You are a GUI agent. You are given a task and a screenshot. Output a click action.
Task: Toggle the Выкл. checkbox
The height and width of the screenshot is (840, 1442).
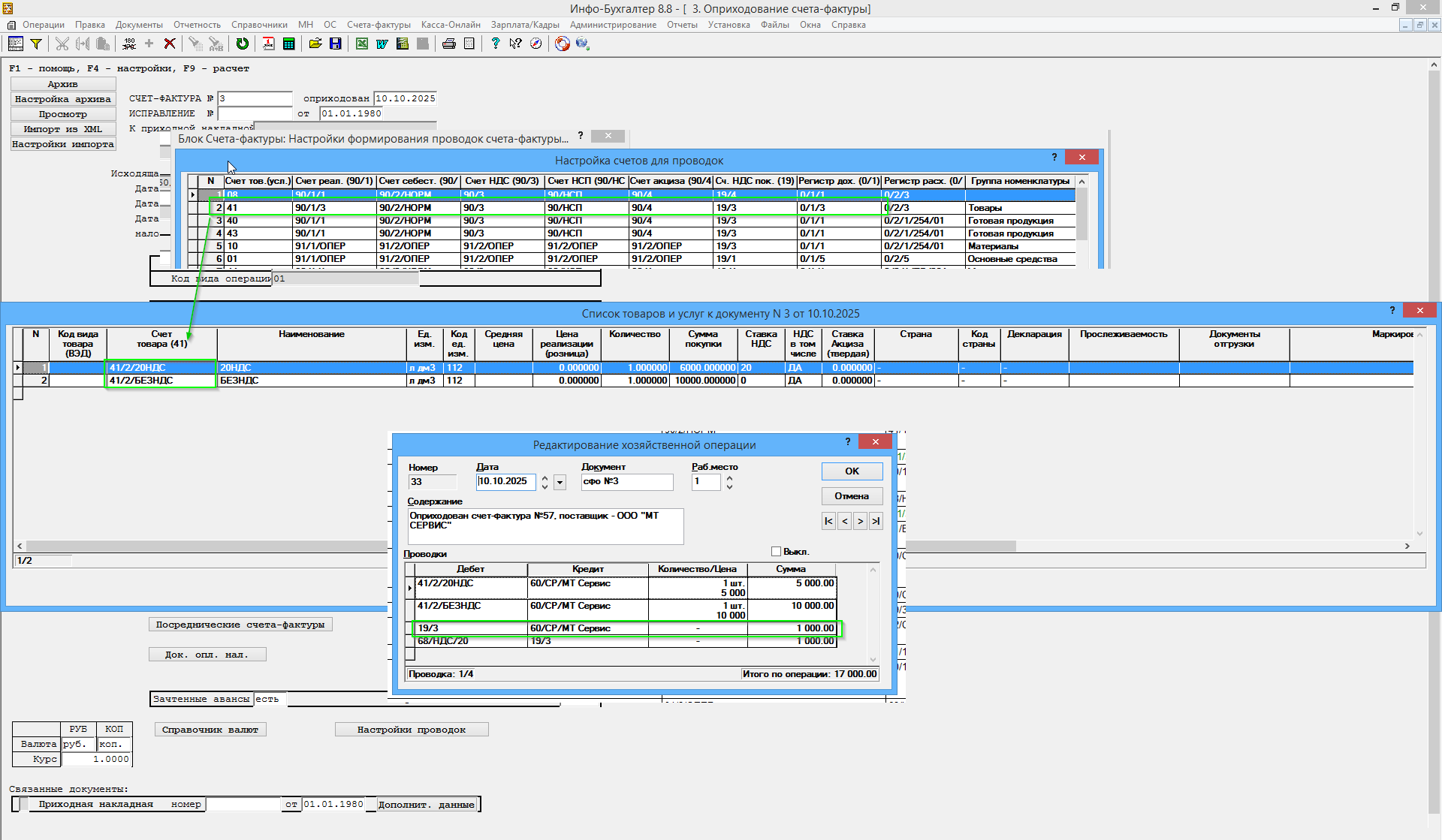coord(776,552)
